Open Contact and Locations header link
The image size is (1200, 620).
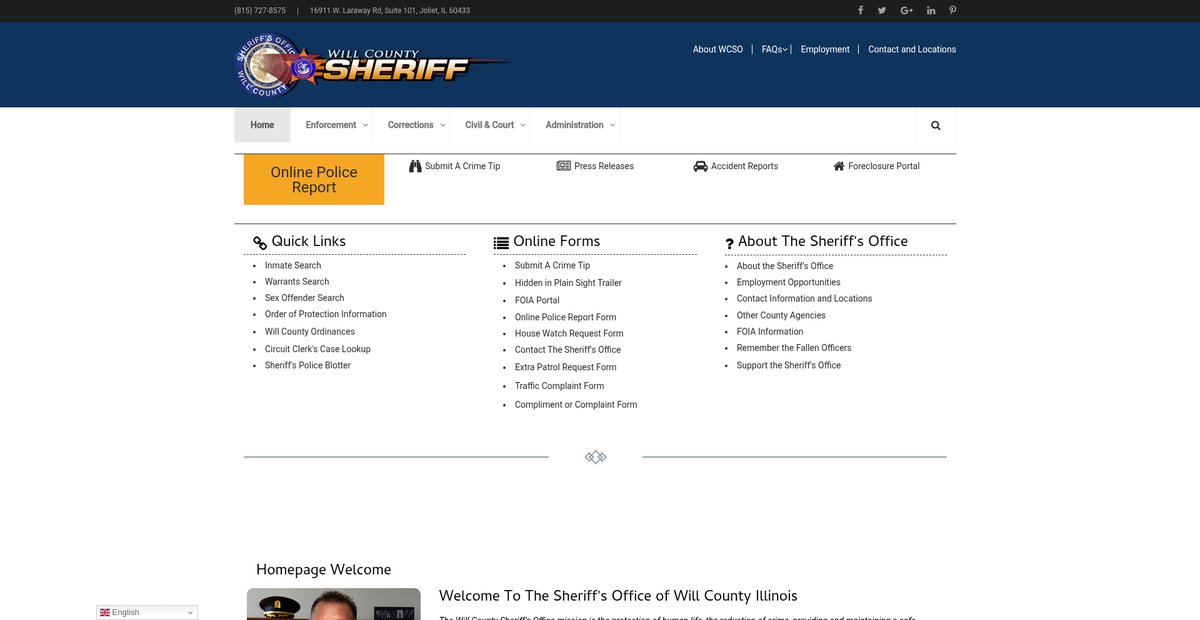tap(912, 49)
